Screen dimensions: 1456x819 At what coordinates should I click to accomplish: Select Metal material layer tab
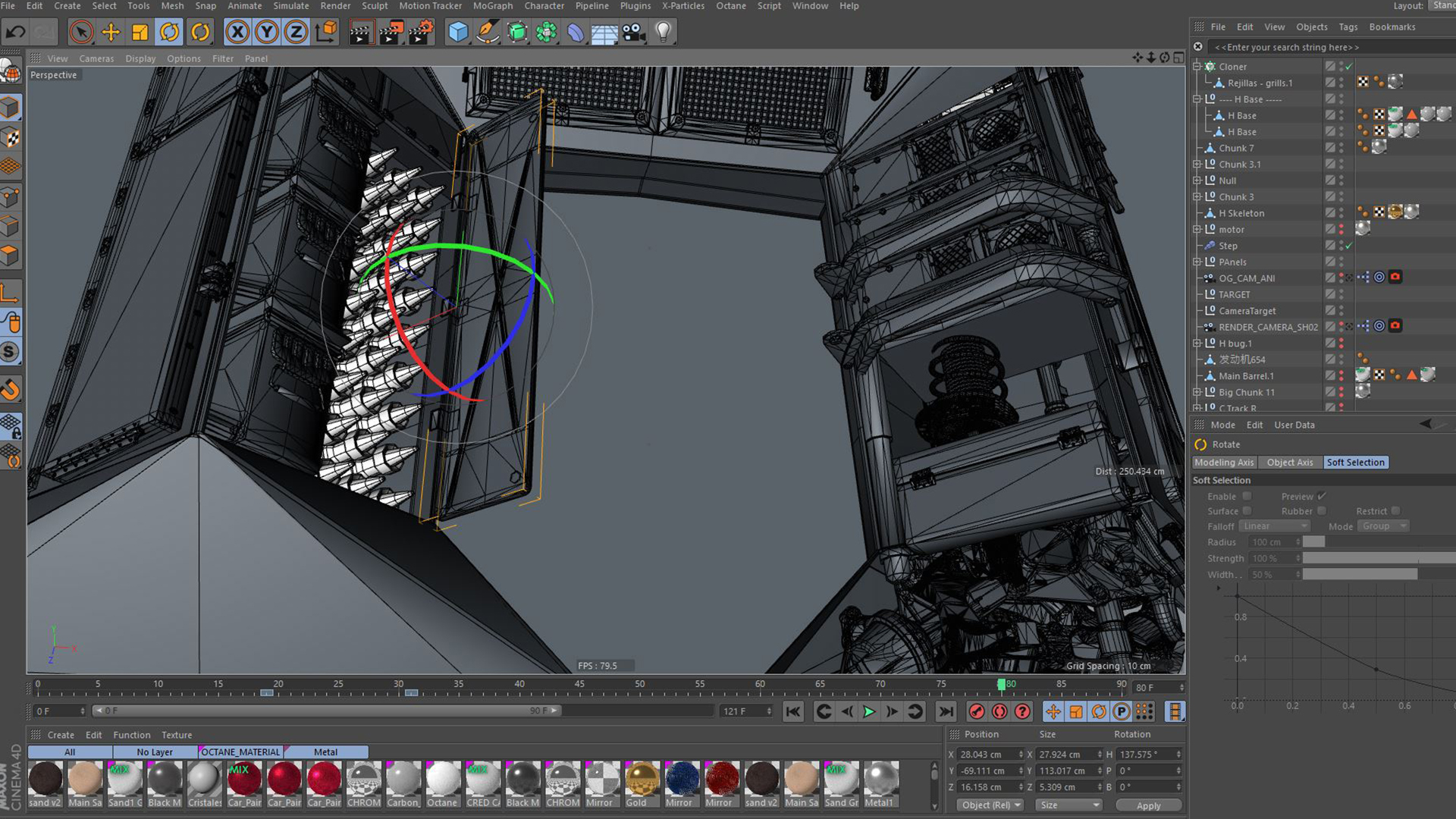point(325,752)
